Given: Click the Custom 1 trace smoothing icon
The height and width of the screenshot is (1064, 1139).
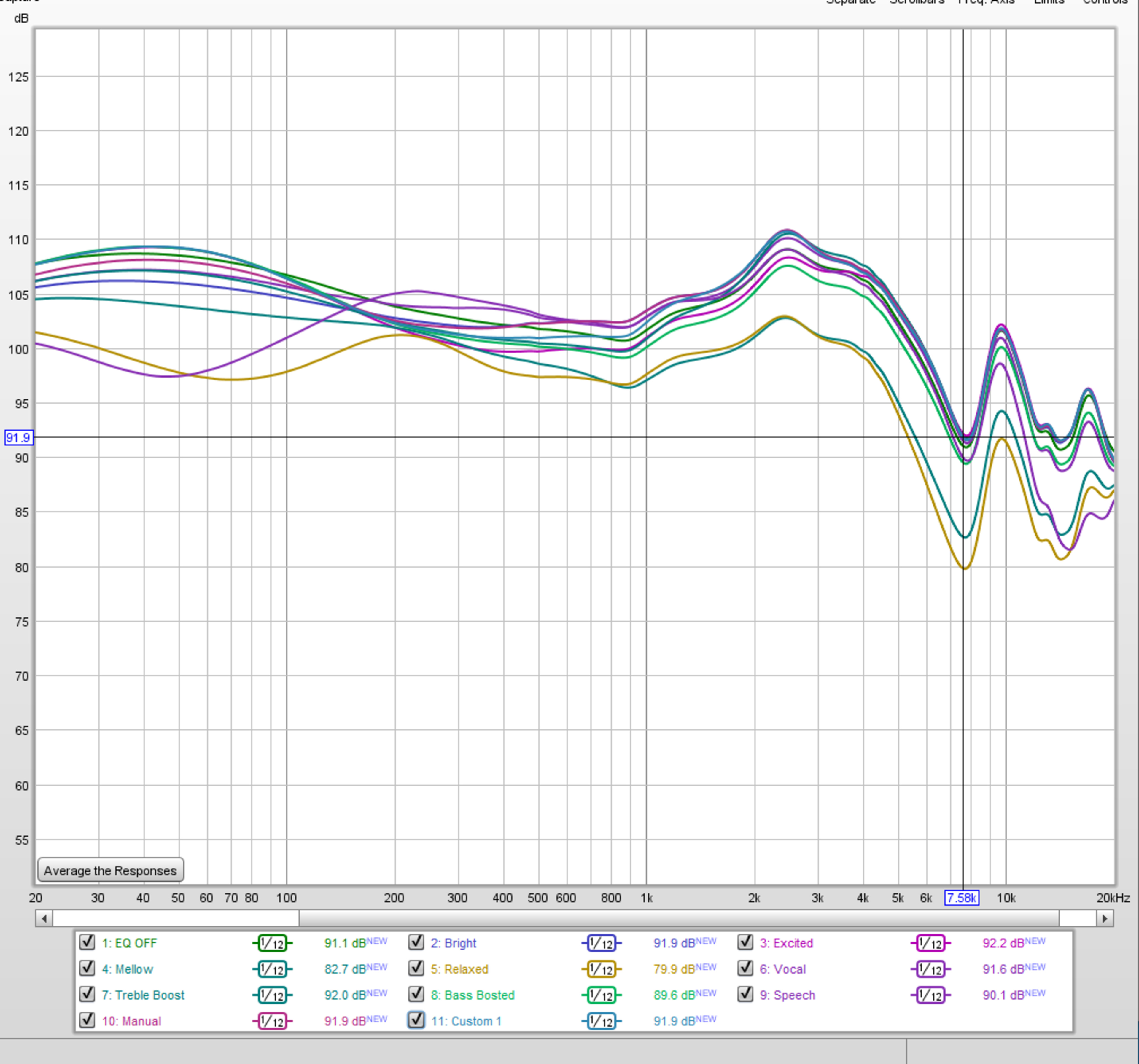Looking at the screenshot, I should point(601,1021).
